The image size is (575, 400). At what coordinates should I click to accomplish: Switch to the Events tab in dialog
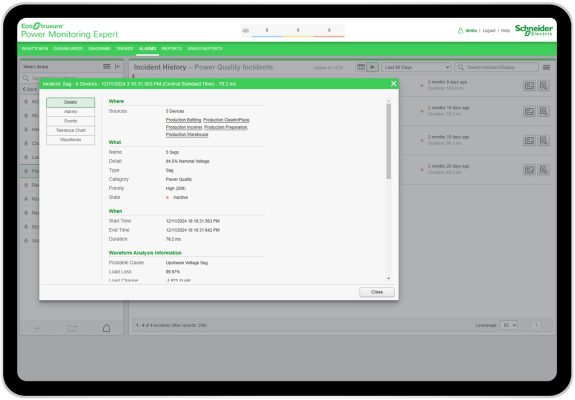click(x=70, y=121)
